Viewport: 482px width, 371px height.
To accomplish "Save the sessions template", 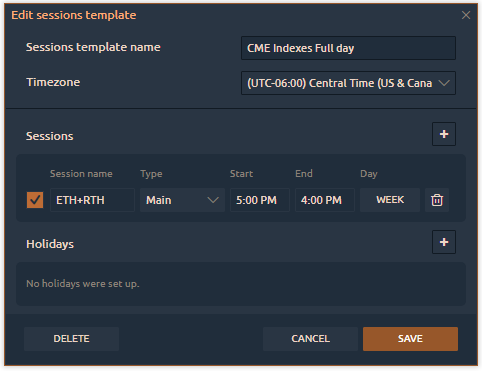I will coord(410,339).
